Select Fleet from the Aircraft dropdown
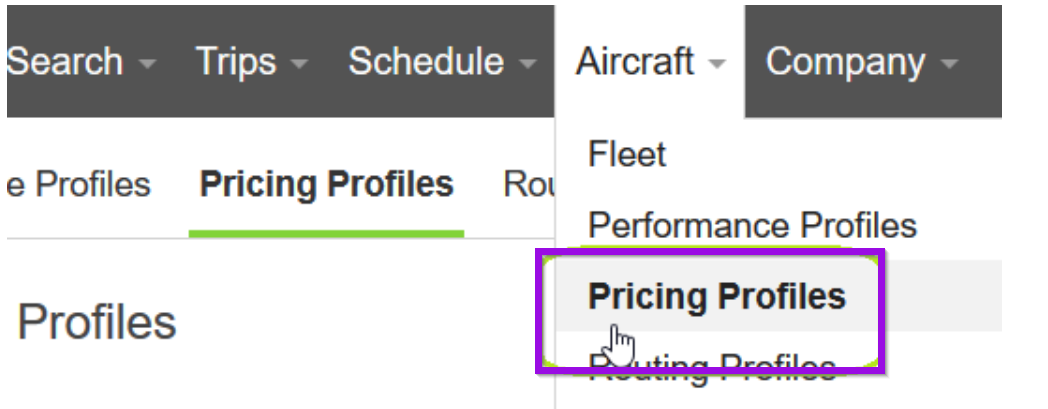The width and height of the screenshot is (1048, 409). coord(627,154)
